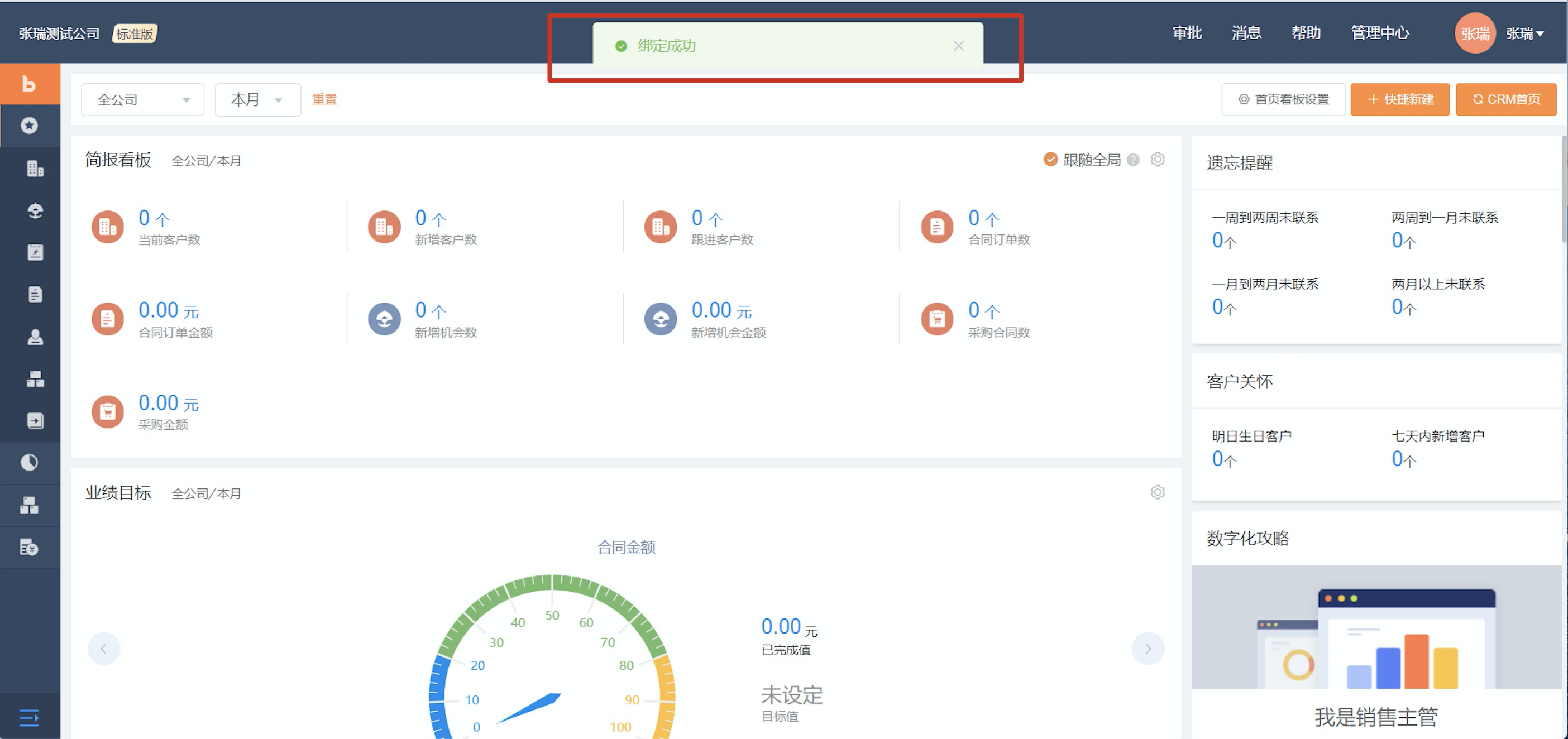1568x739 pixels.
Task: Click the 简报看板 settings gear icon
Action: (x=1157, y=160)
